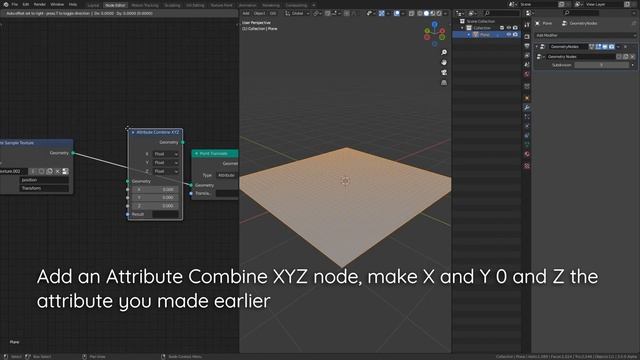This screenshot has width=640, height=360.
Task: Collapse the GeometryNodes modifier panel
Action: 537,47
